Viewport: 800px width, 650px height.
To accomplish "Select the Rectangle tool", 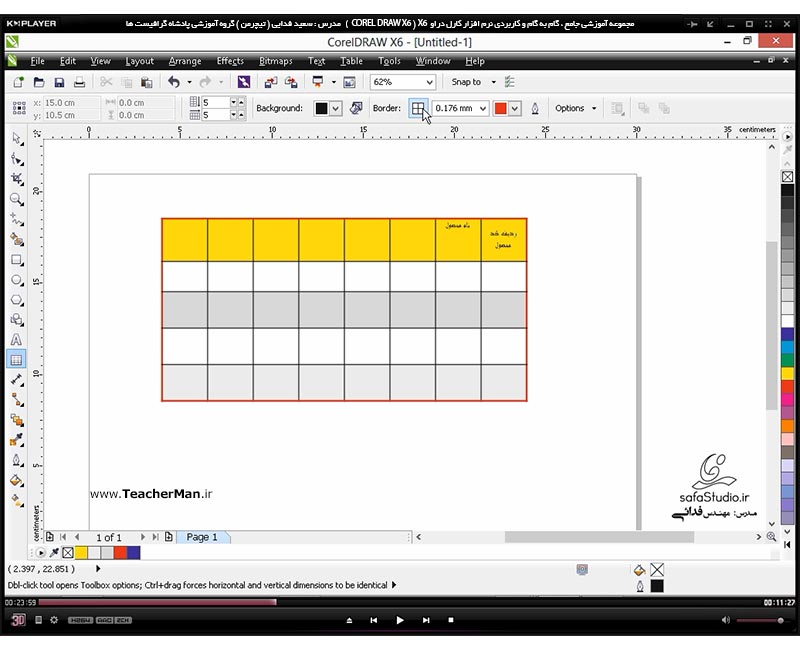I will (17, 260).
